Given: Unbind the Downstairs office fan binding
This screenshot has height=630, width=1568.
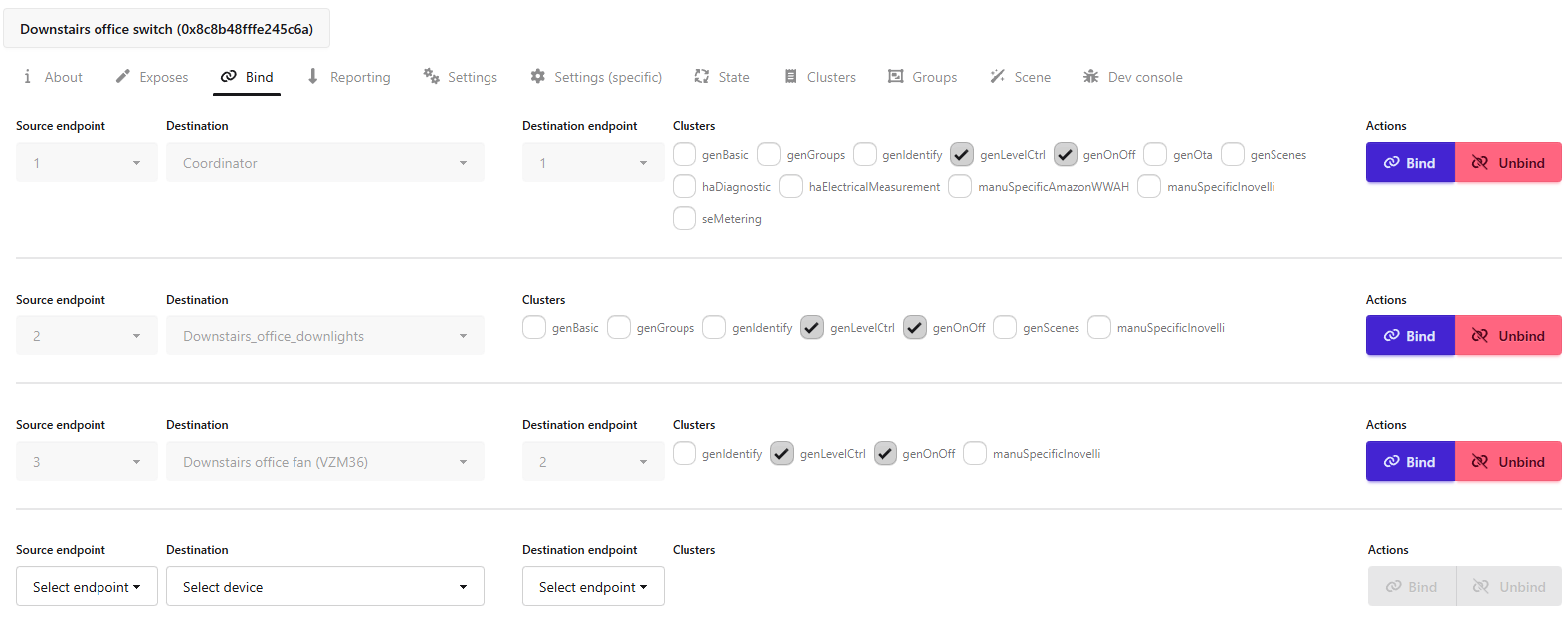Looking at the screenshot, I should tap(1508, 462).
